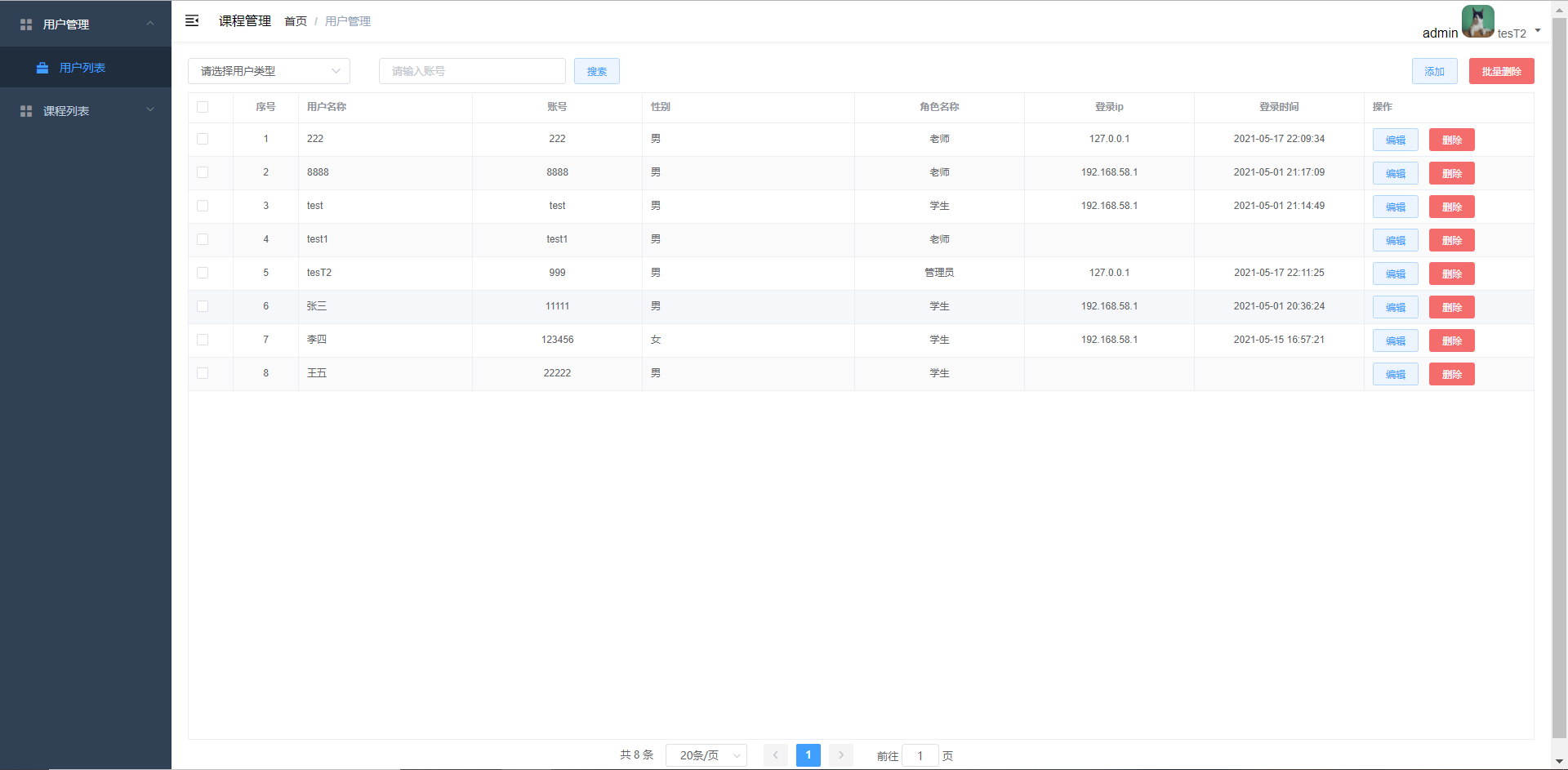Screen dimensions: 1568x770
Task: Select 用户列表 in the sidebar
Action: pyautogui.click(x=82, y=68)
